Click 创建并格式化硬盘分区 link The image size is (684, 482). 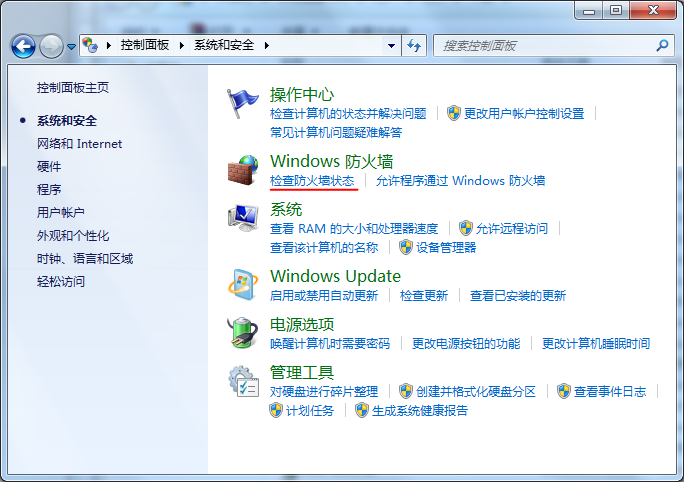(x=475, y=391)
